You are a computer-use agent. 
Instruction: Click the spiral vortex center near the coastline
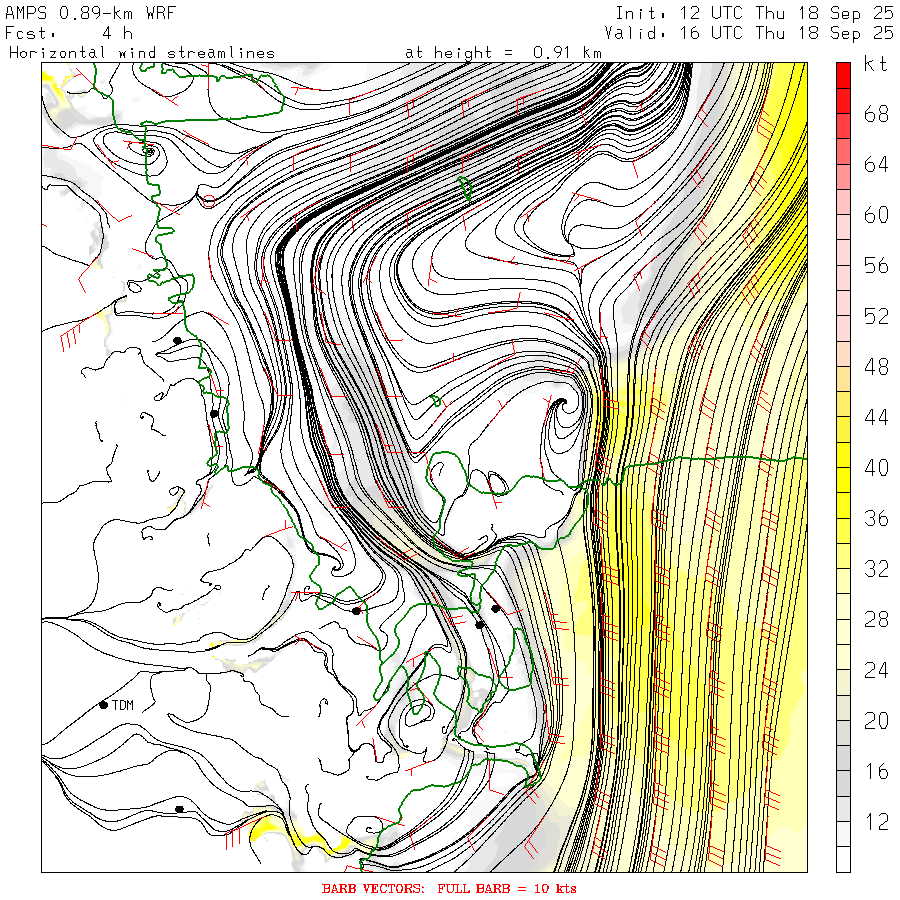click(x=562, y=404)
